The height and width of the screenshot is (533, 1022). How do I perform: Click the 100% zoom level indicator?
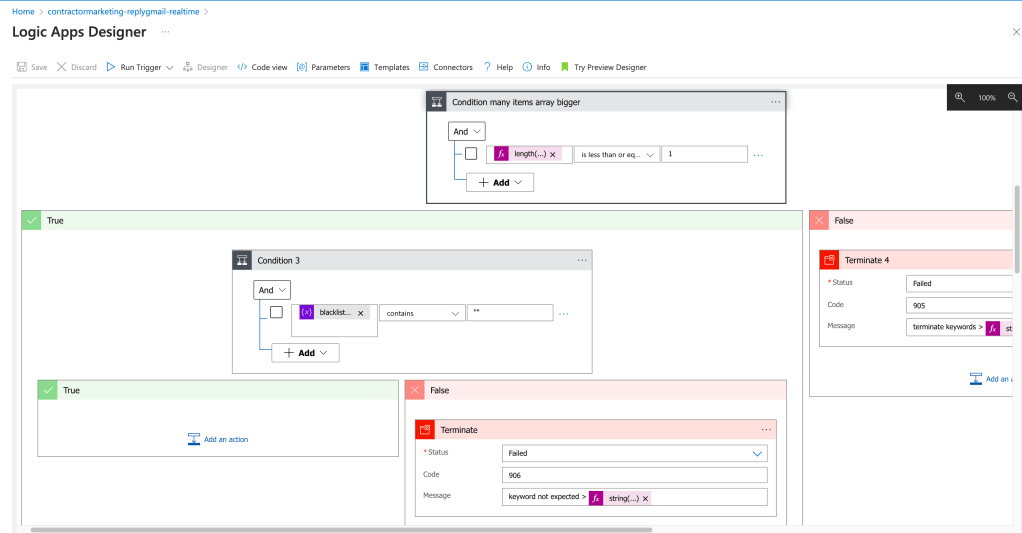pos(986,98)
